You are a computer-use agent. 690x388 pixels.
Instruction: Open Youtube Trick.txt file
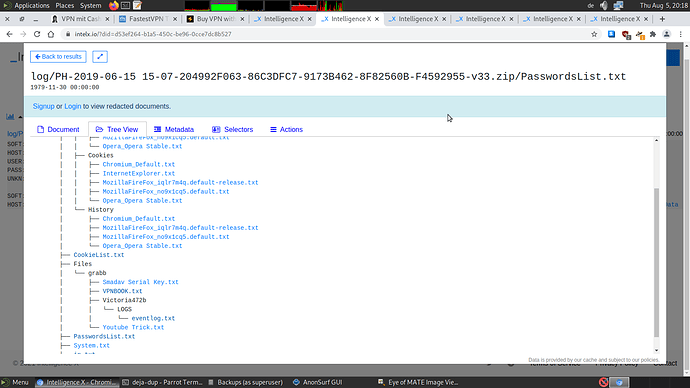pyautogui.click(x=133, y=327)
